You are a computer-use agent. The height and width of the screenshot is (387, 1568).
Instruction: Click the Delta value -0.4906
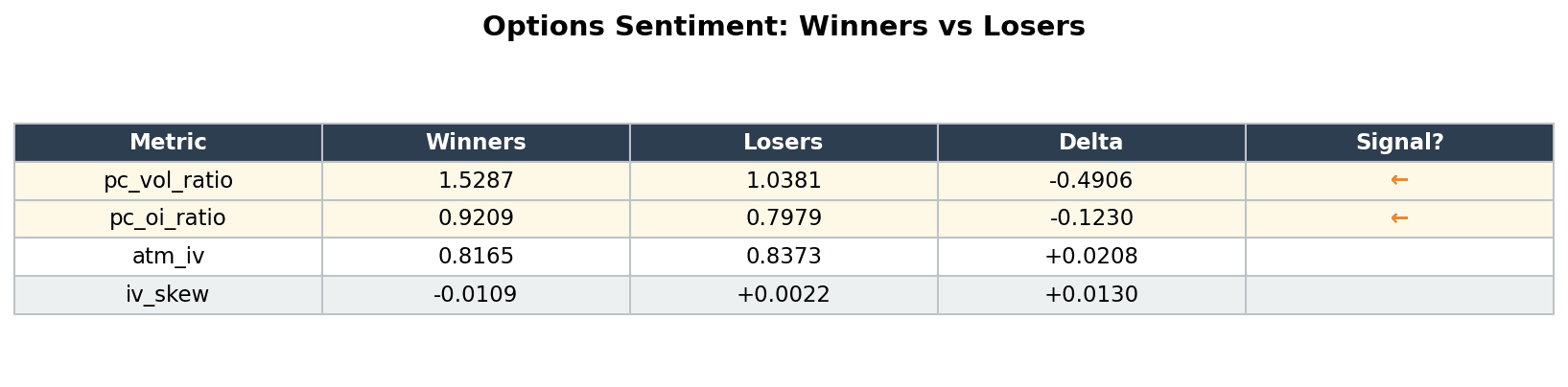pos(1091,181)
